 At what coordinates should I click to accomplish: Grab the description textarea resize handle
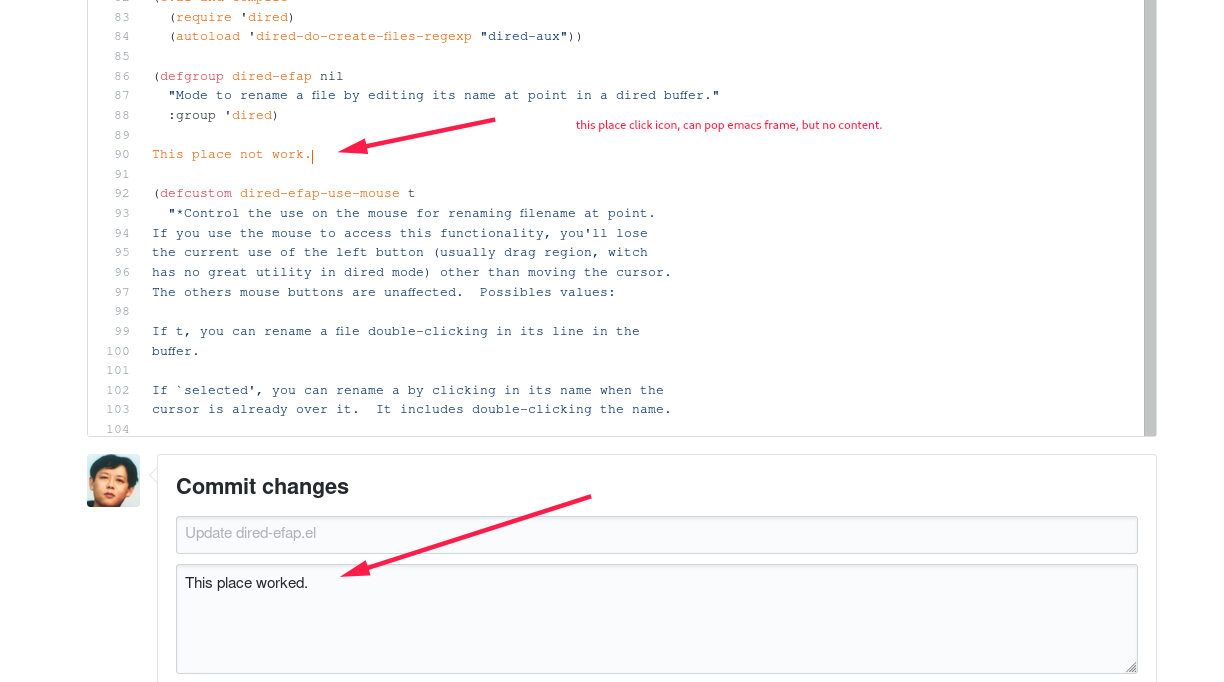1131,667
